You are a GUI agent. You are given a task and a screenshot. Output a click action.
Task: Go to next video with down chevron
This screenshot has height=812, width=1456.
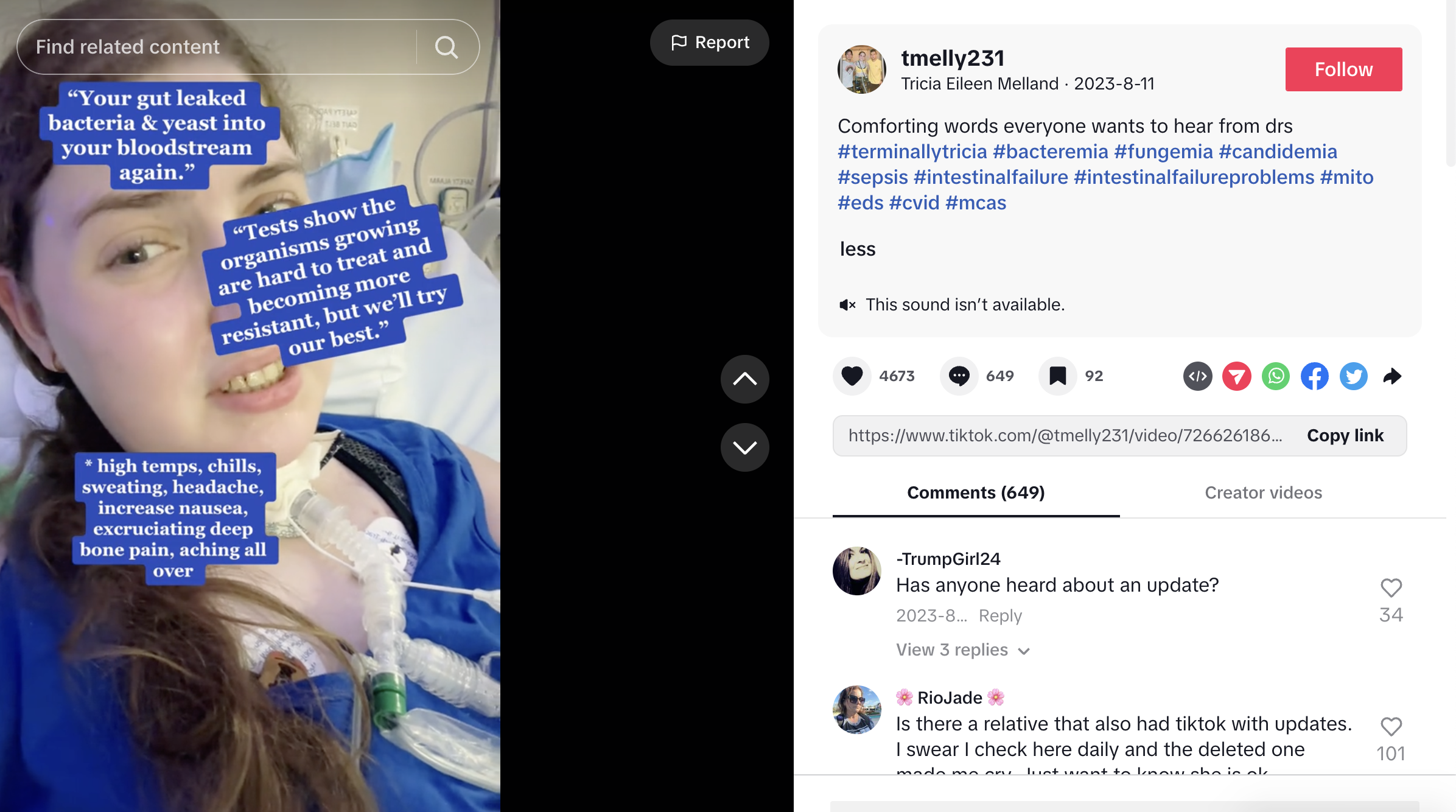click(x=745, y=447)
